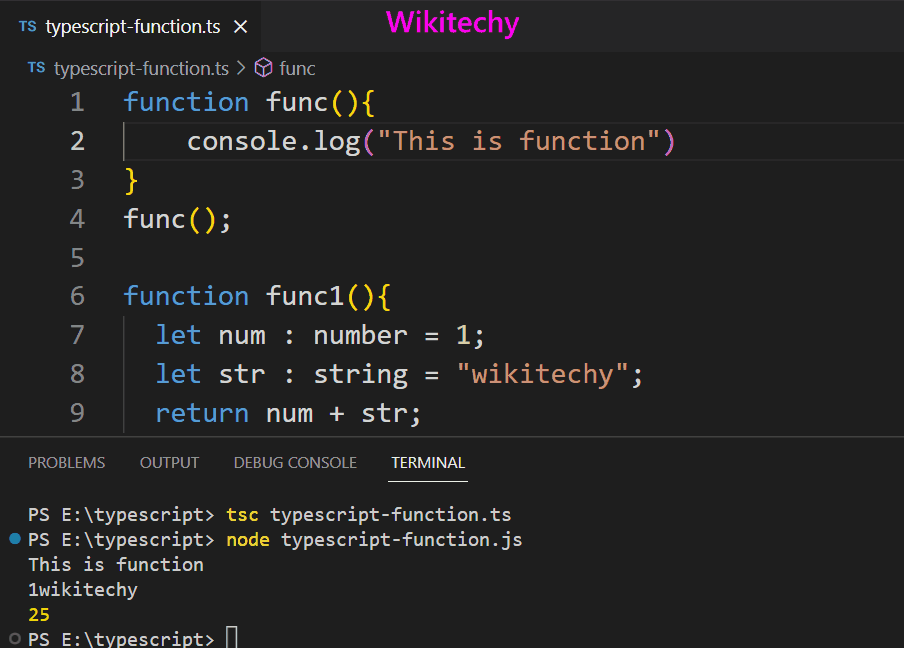The image size is (904, 648).
Task: Focus the terminal prompt cursor
Action: pos(232,639)
